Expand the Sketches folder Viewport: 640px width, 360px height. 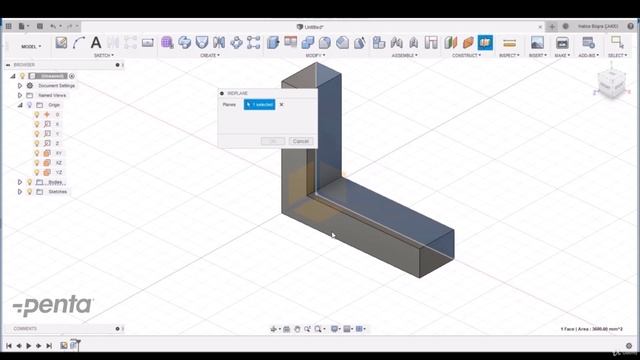click(20, 191)
